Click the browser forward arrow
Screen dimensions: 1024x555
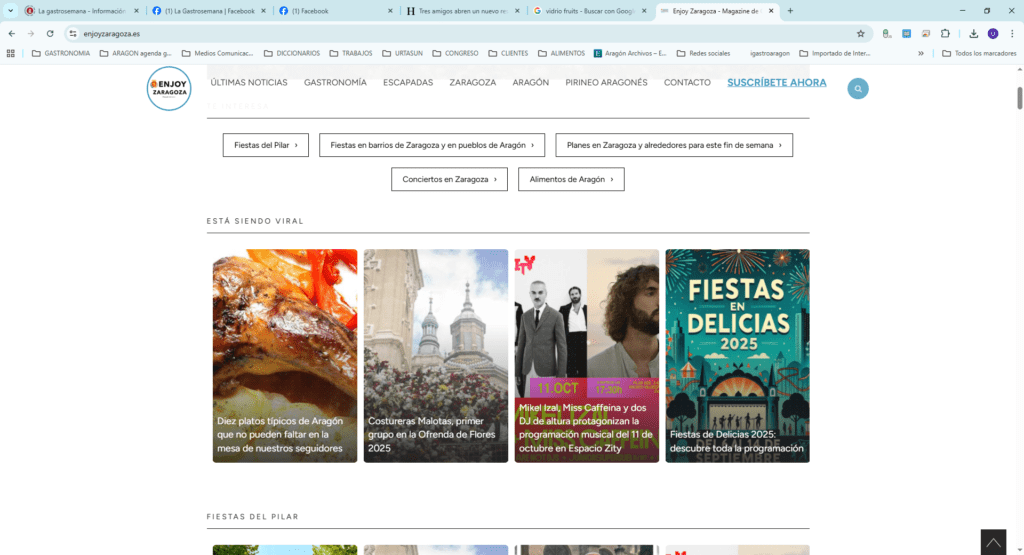coord(31,33)
